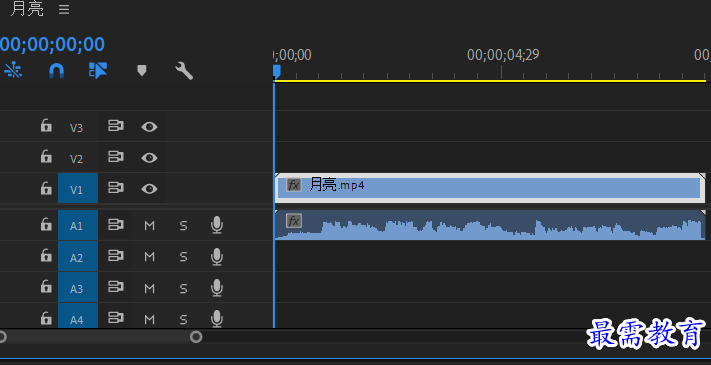Toggle sync lock on V1

(116, 188)
